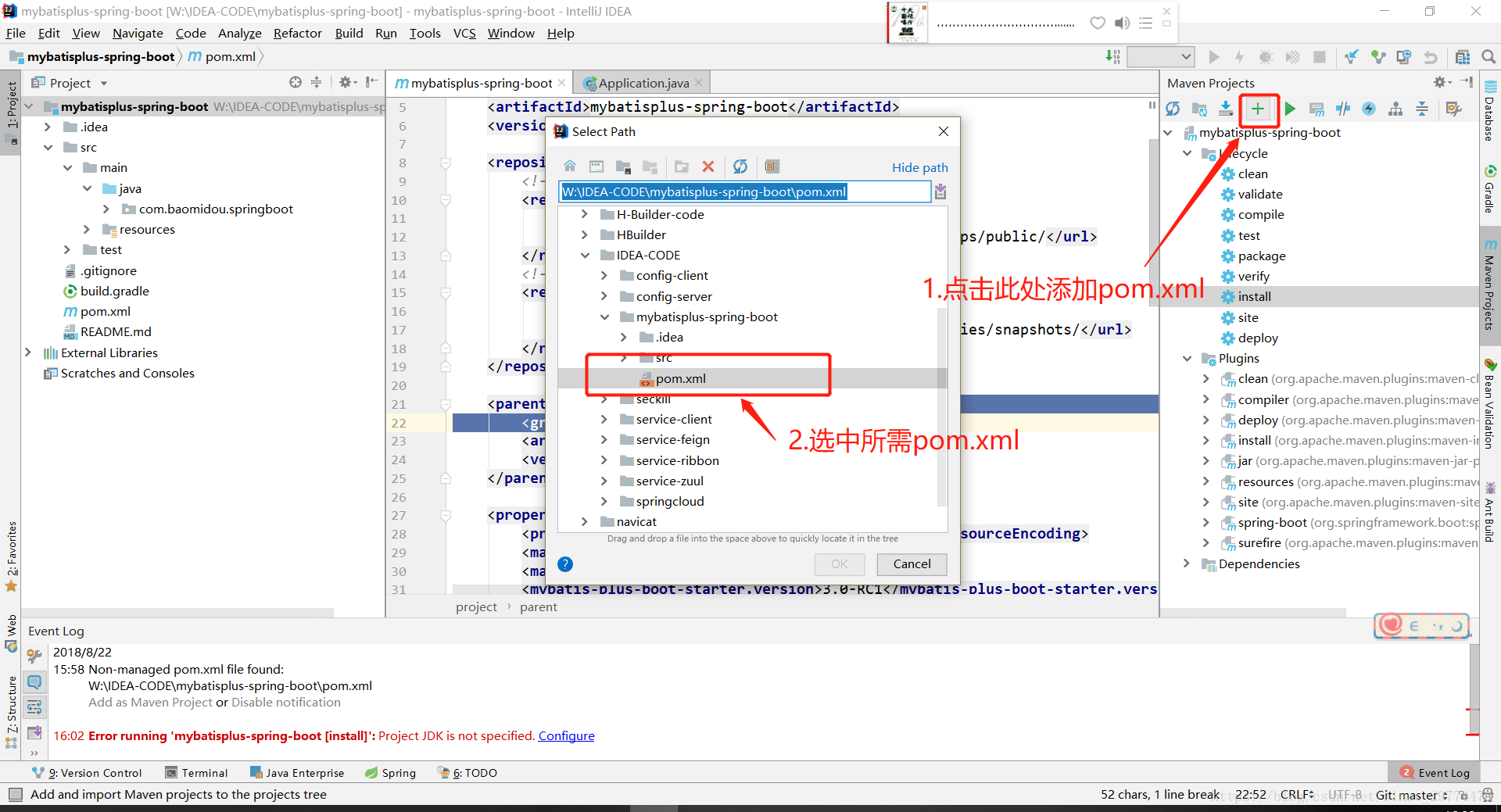This screenshot has width=1501, height=812.
Task: Expand resources folder in Project tree
Action: [x=87, y=230]
